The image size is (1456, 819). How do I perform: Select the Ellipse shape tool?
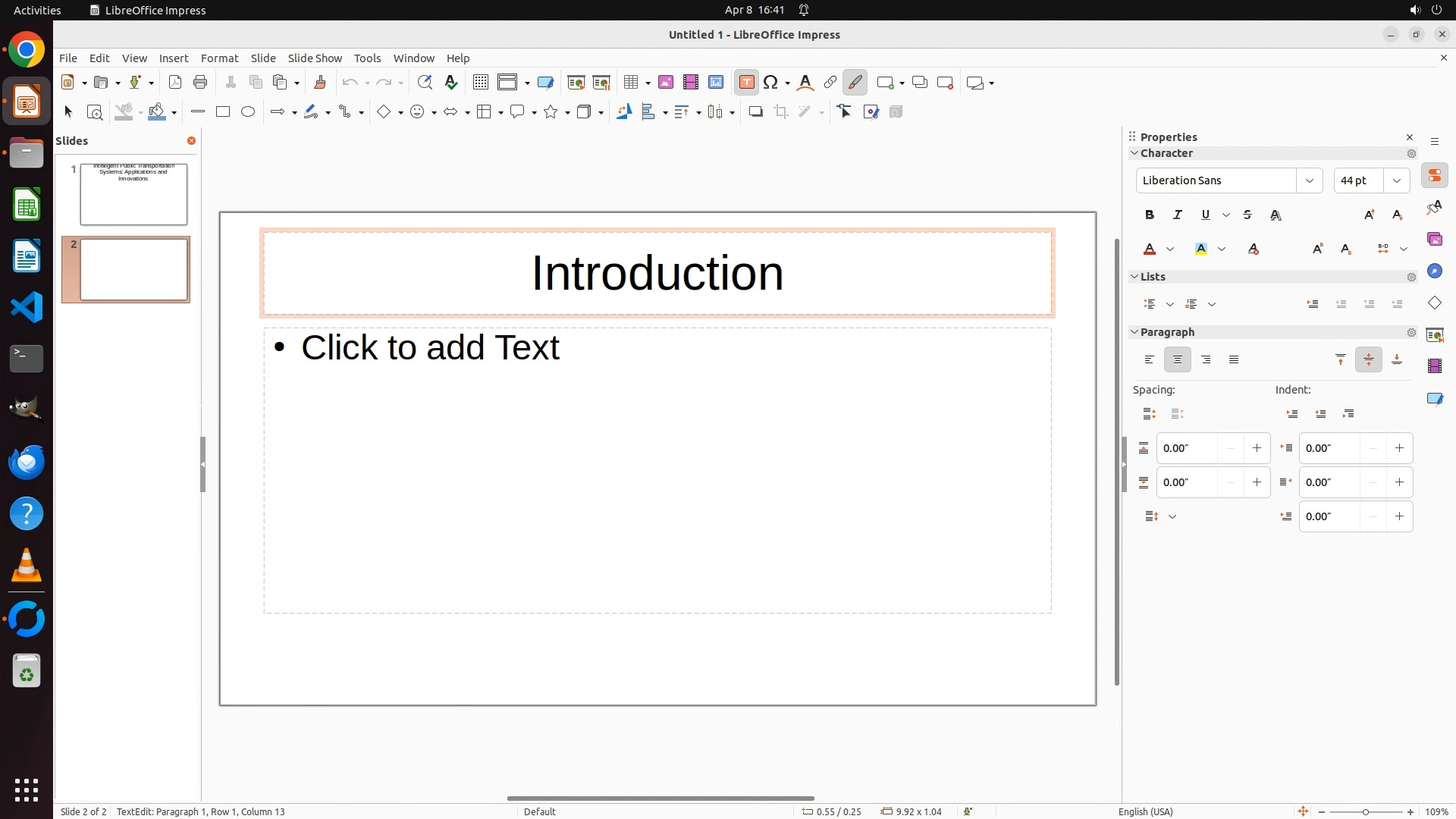pos(248,112)
